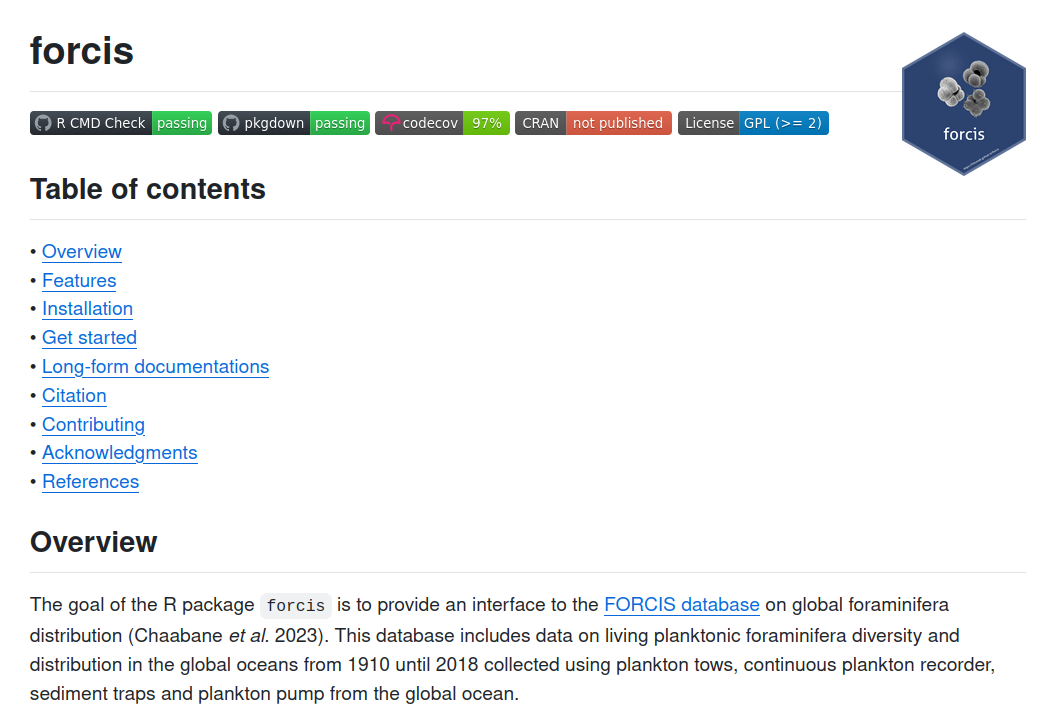Click the GitHub icon on R CMD Check badge
The width and height of the screenshot is (1058, 728).
click(x=43, y=123)
